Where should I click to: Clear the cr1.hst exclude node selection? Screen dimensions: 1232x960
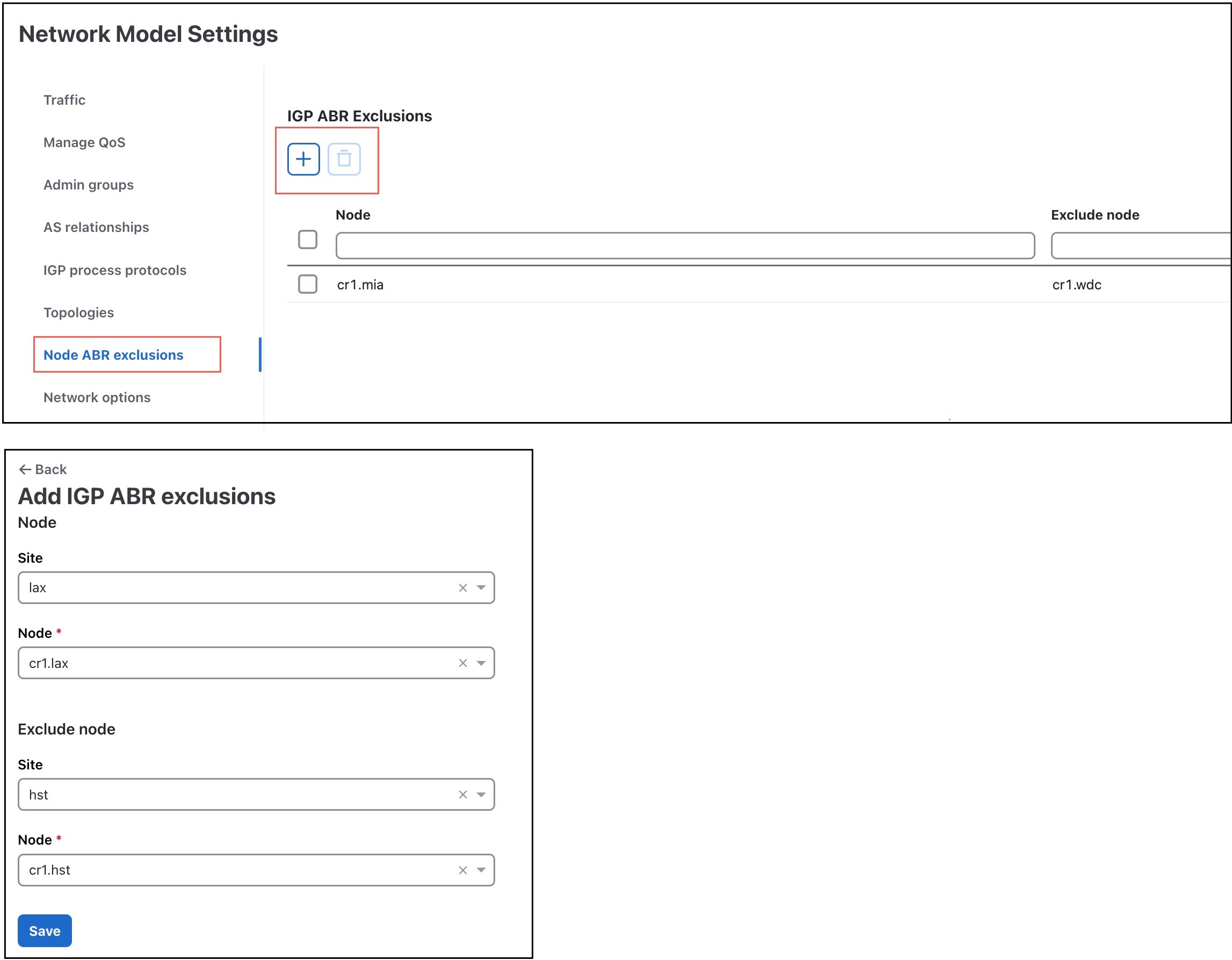(x=462, y=869)
